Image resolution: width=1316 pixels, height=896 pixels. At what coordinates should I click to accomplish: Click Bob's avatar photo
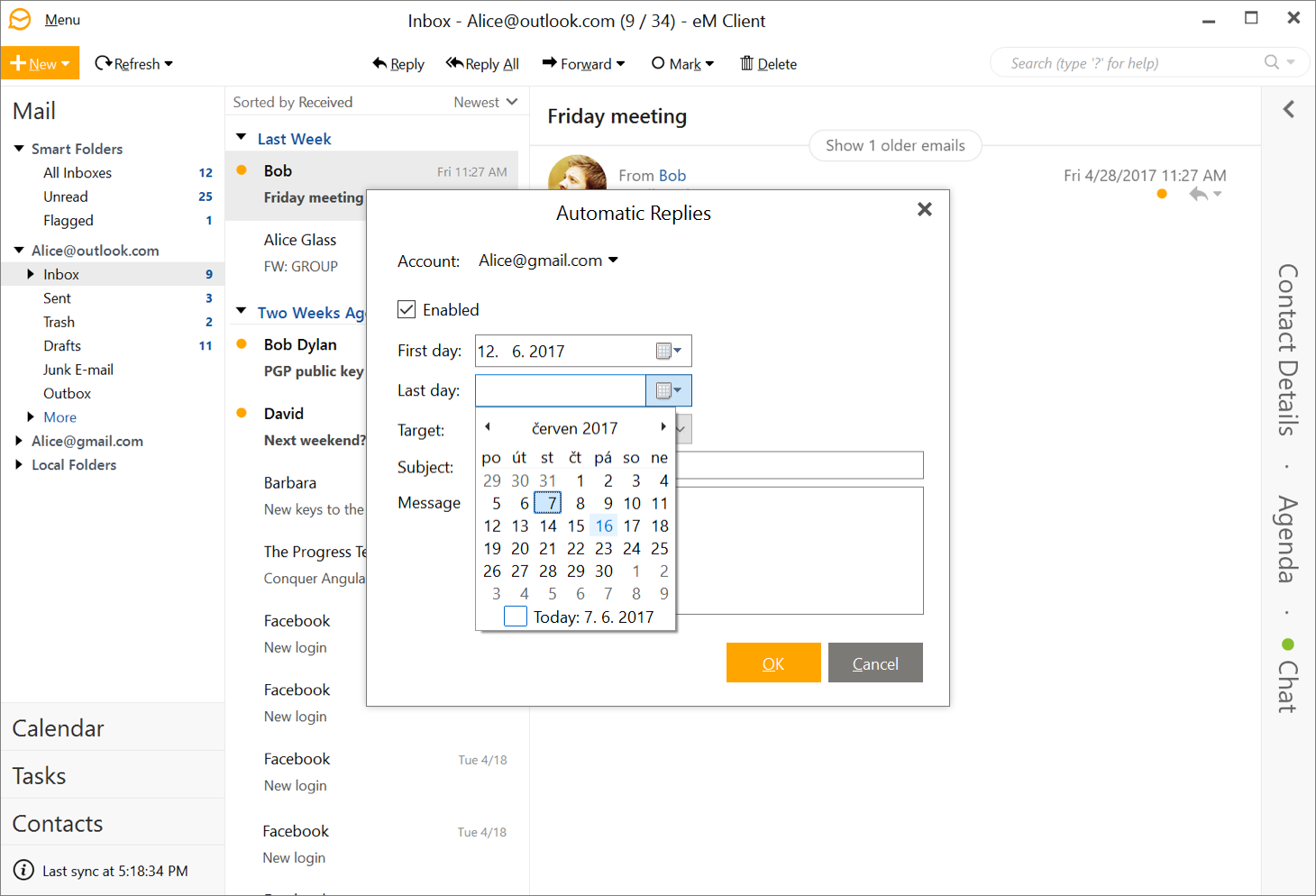[577, 172]
